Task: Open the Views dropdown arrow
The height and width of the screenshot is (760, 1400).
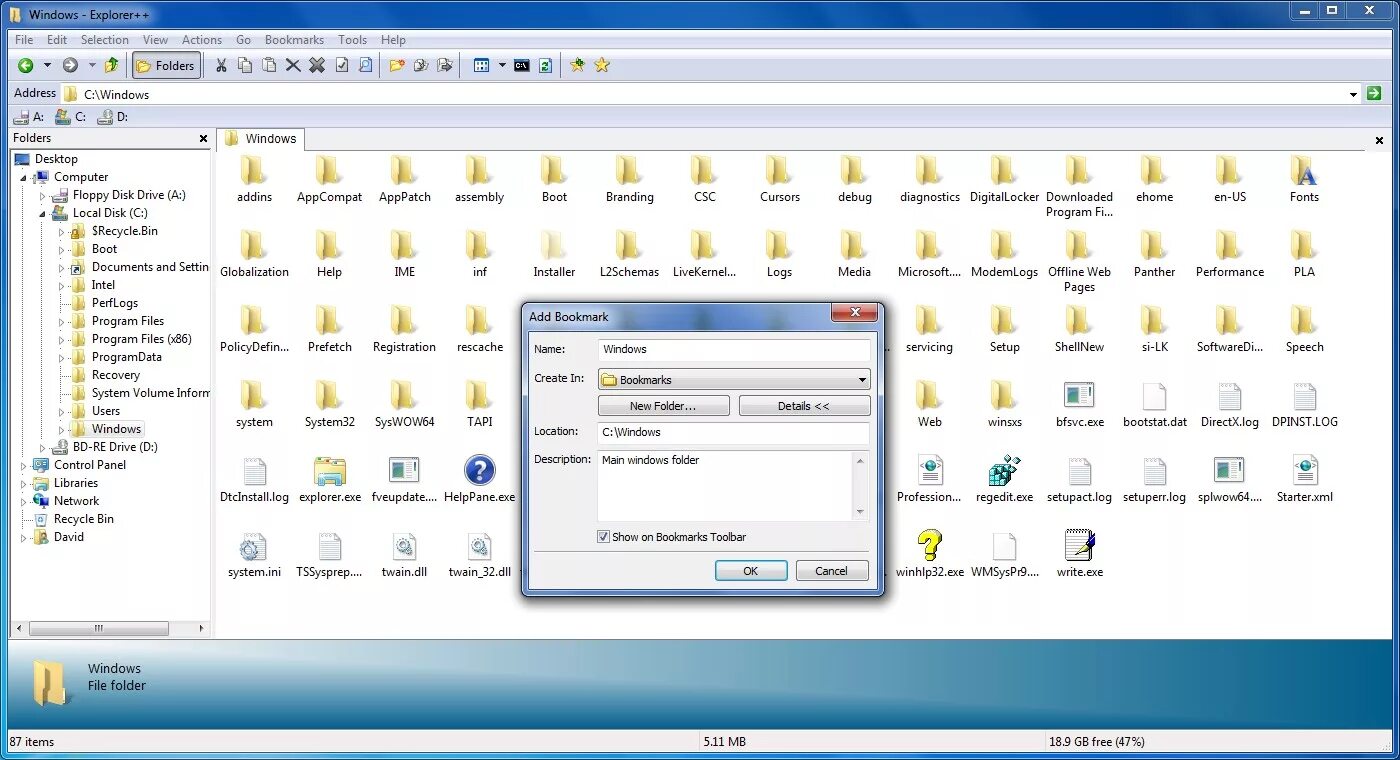Action: click(x=502, y=65)
